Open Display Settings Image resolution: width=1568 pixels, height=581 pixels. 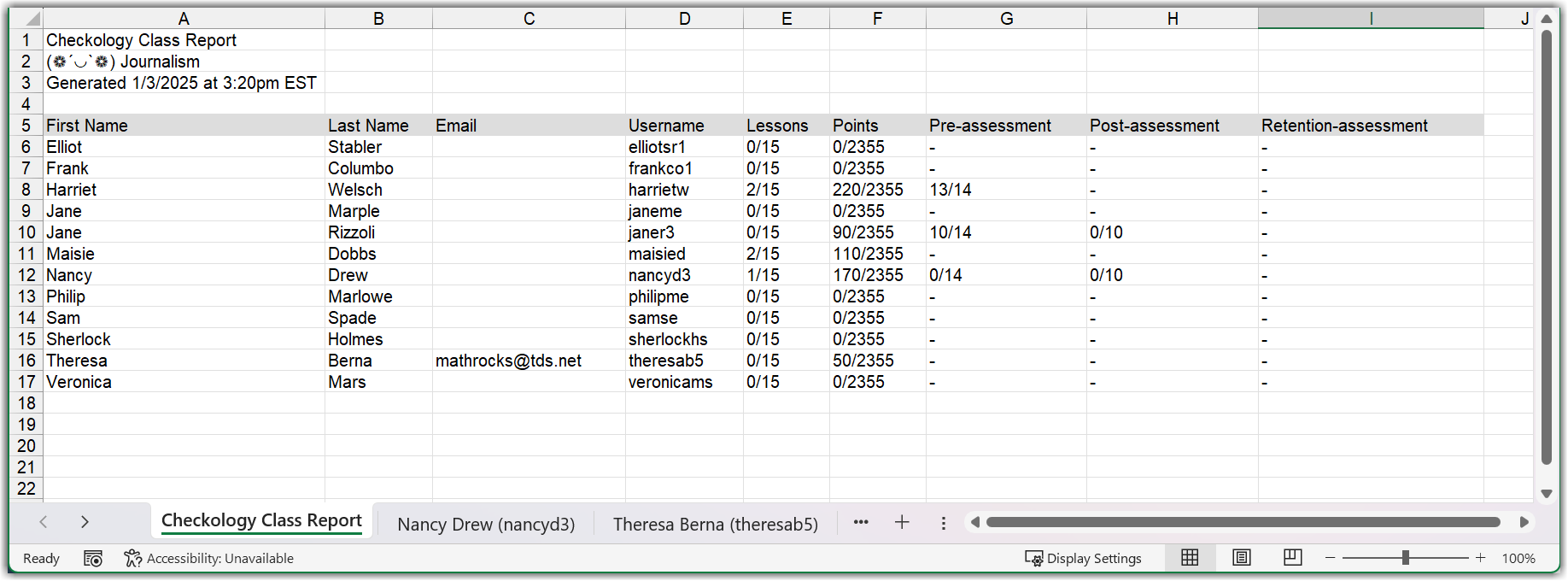1083,559
